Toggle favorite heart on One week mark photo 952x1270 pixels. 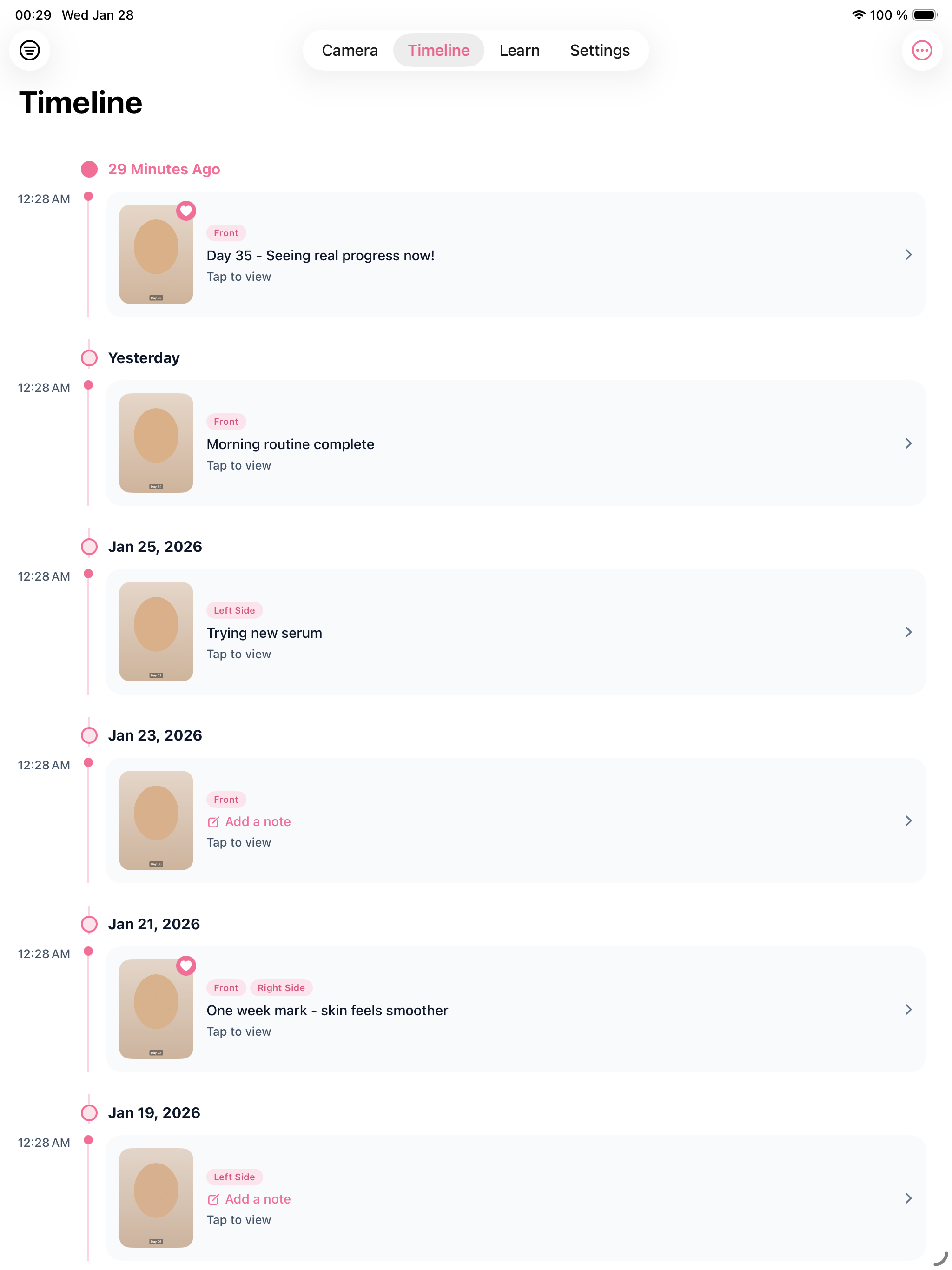[x=186, y=966]
